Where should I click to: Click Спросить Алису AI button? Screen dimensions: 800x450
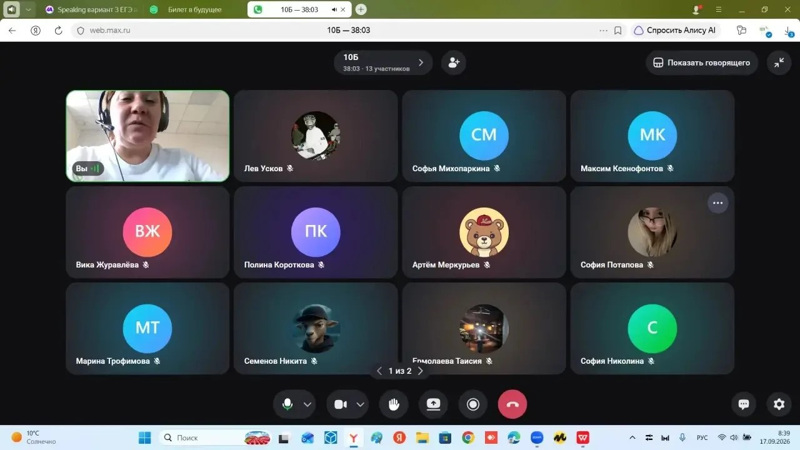pyautogui.click(x=674, y=31)
